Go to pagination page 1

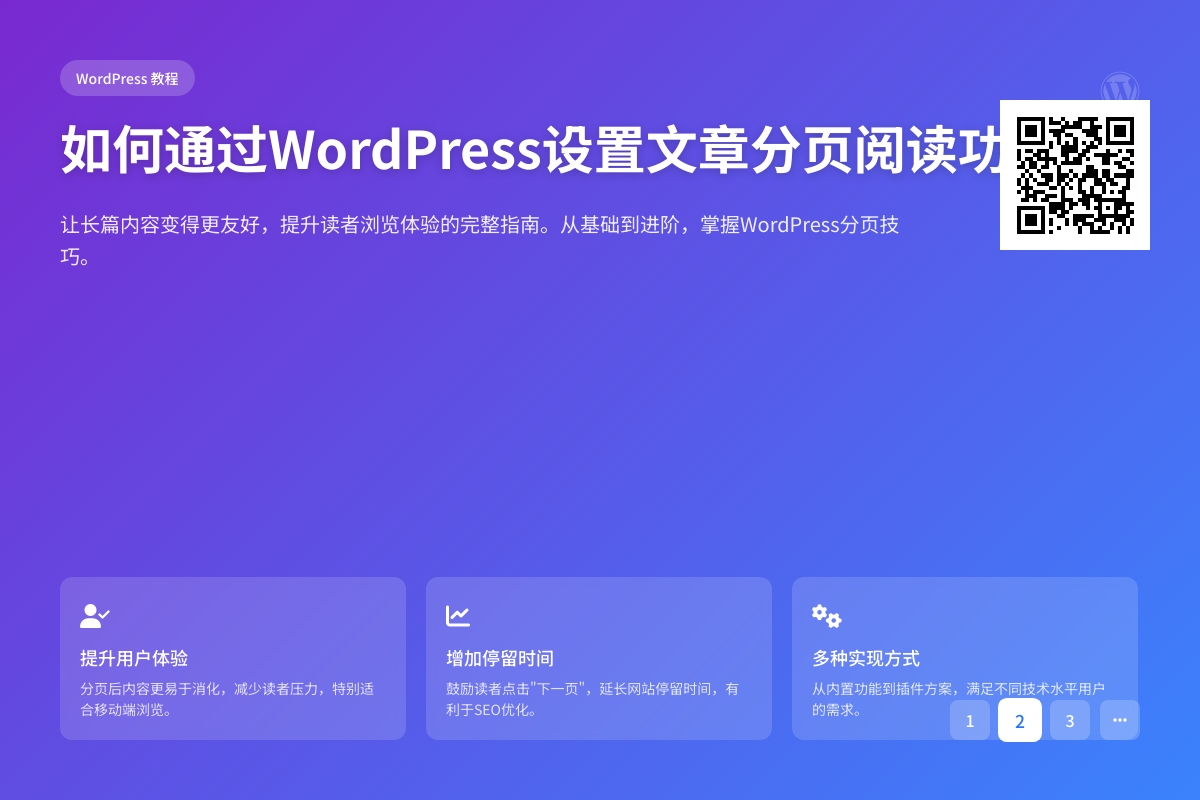(x=970, y=720)
